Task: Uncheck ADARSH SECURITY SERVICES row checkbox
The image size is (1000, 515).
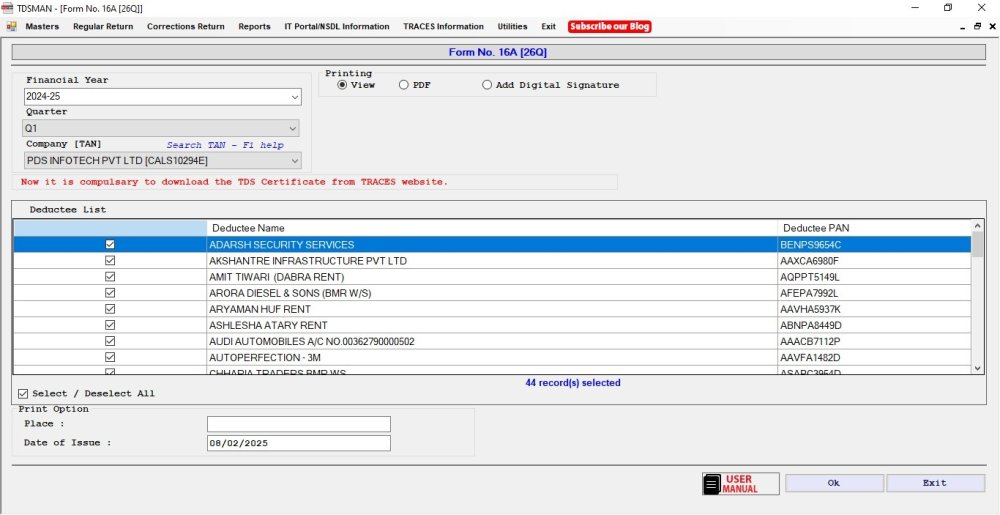Action: (110, 245)
